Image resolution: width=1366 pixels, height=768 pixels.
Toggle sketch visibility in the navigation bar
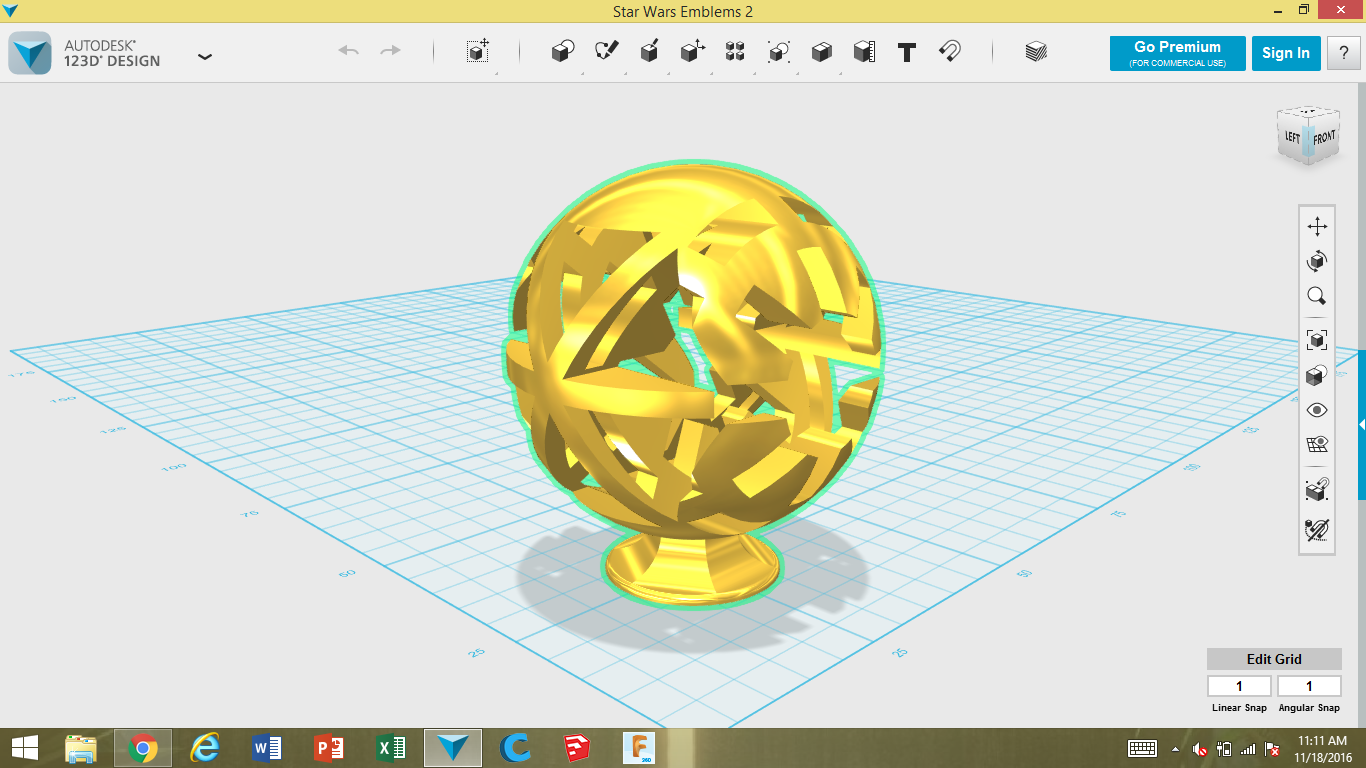pyautogui.click(x=1317, y=529)
